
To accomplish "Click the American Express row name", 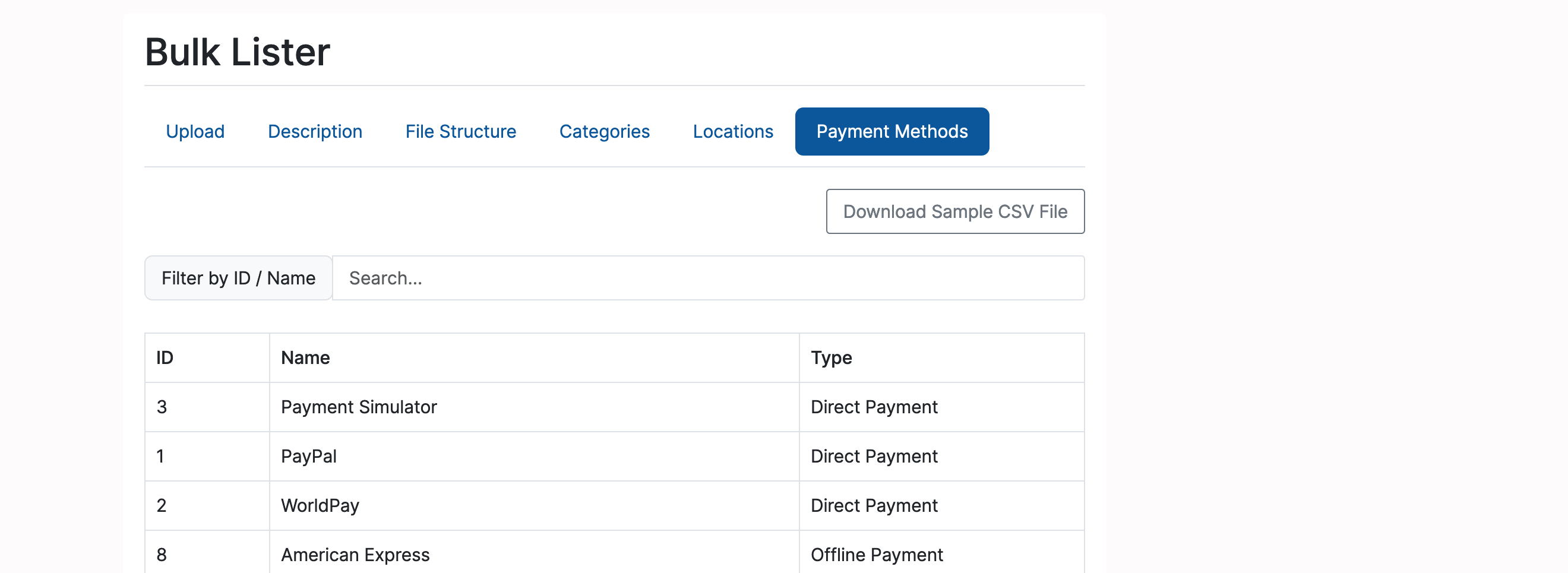I will (x=355, y=554).
